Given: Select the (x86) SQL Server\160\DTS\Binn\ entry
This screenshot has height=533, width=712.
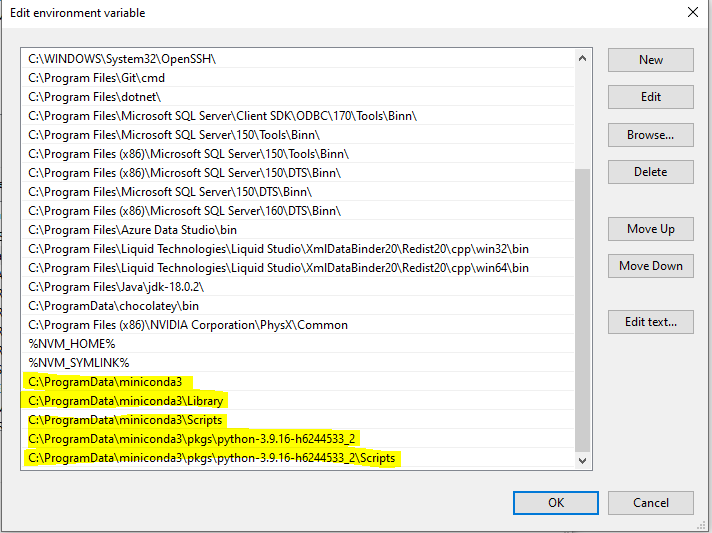Looking at the screenshot, I should click(298, 211).
